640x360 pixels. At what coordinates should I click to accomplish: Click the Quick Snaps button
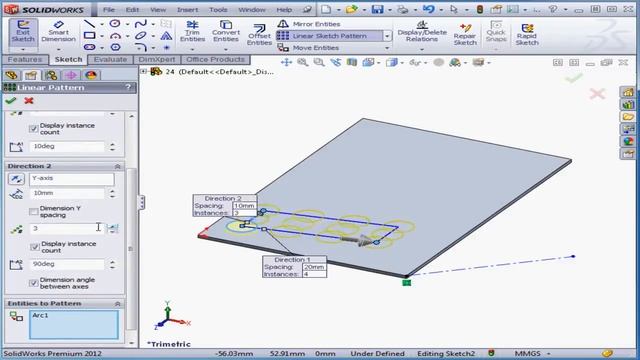point(496,32)
